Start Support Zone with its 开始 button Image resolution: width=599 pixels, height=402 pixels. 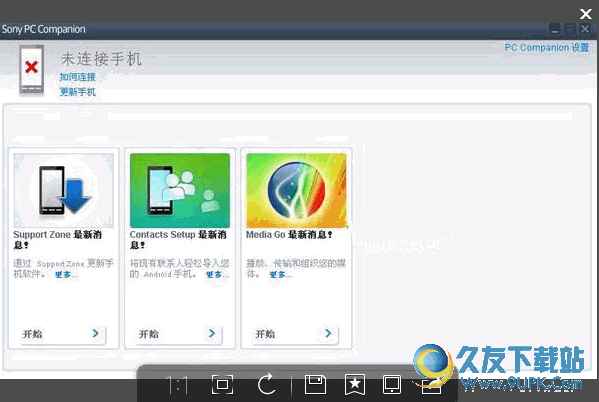63,334
